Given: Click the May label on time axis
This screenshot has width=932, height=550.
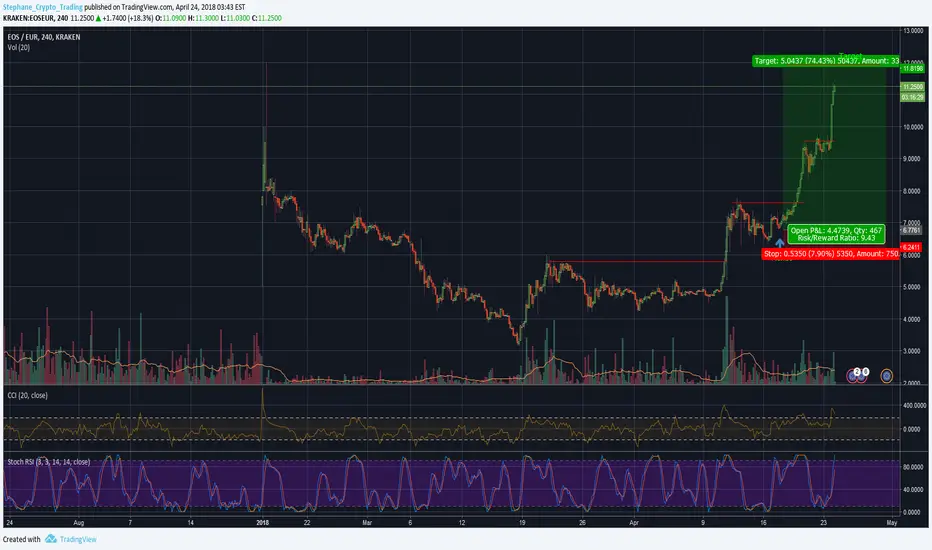Looking at the screenshot, I should (892, 523).
